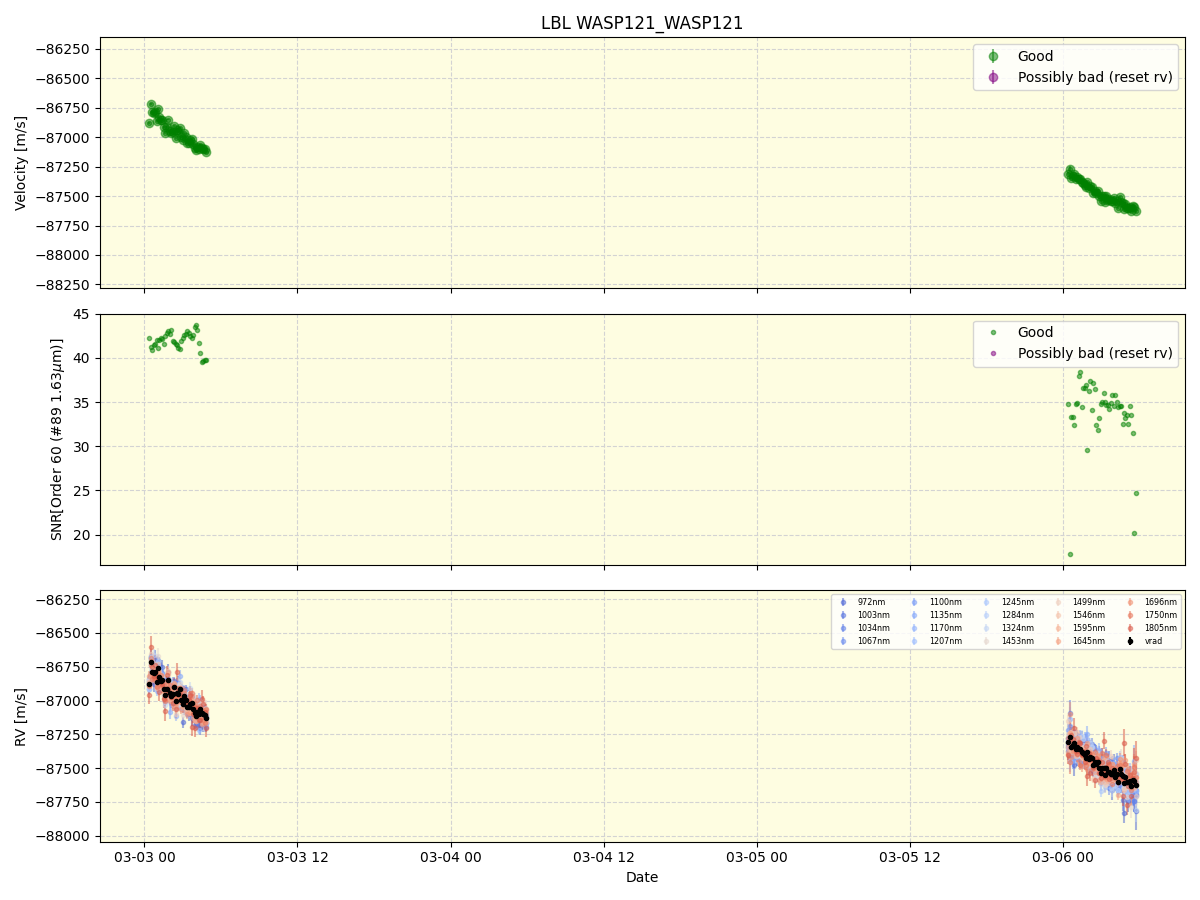
Task: Click the 03-04 12 date tick label
Action: pos(604,857)
